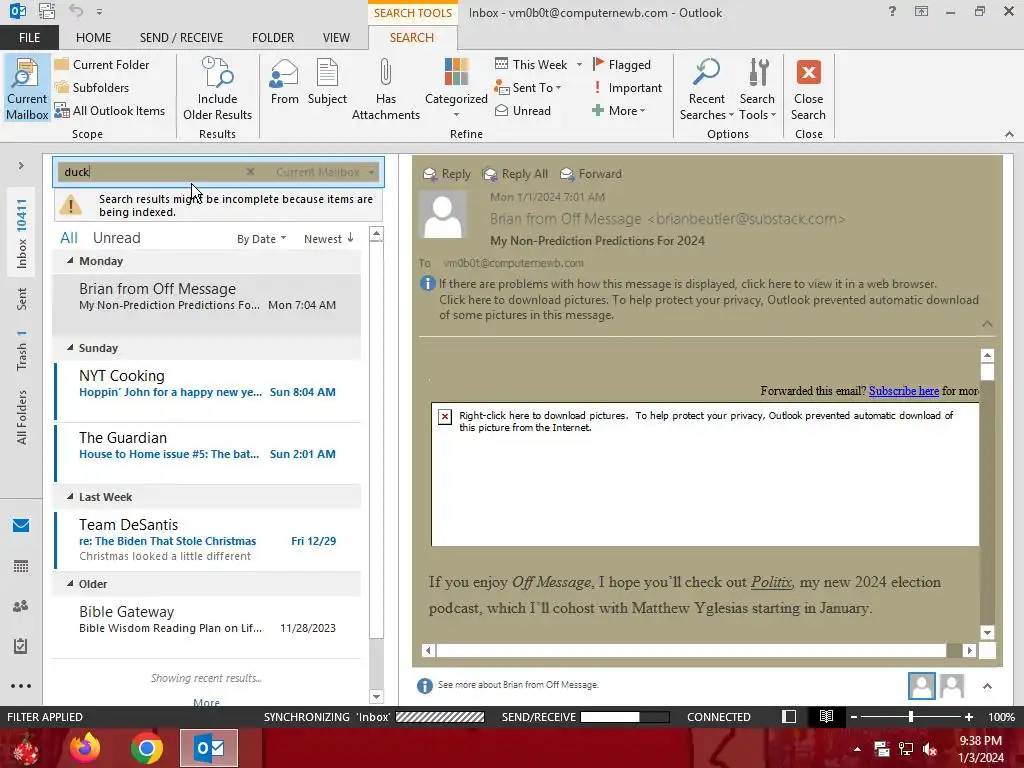The image size is (1024, 768).
Task: Switch to HOME tab
Action: (93, 37)
